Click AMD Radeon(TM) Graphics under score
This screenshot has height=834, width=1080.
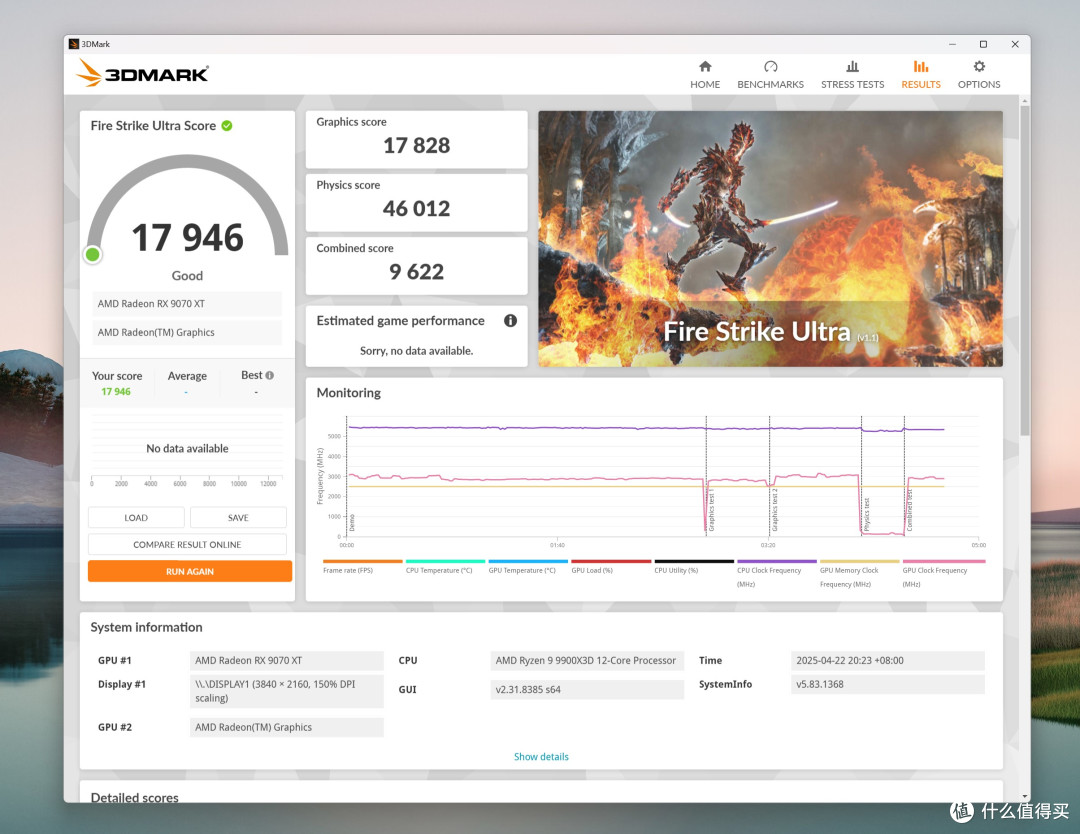pyautogui.click(x=187, y=333)
